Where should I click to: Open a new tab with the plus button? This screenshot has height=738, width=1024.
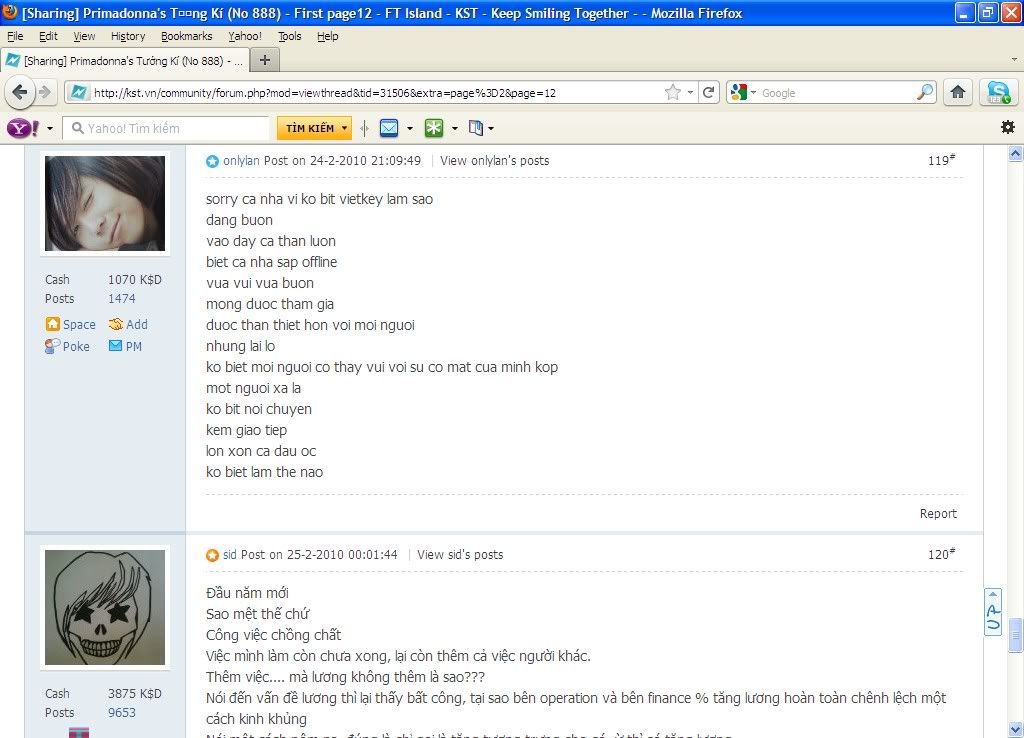(264, 61)
